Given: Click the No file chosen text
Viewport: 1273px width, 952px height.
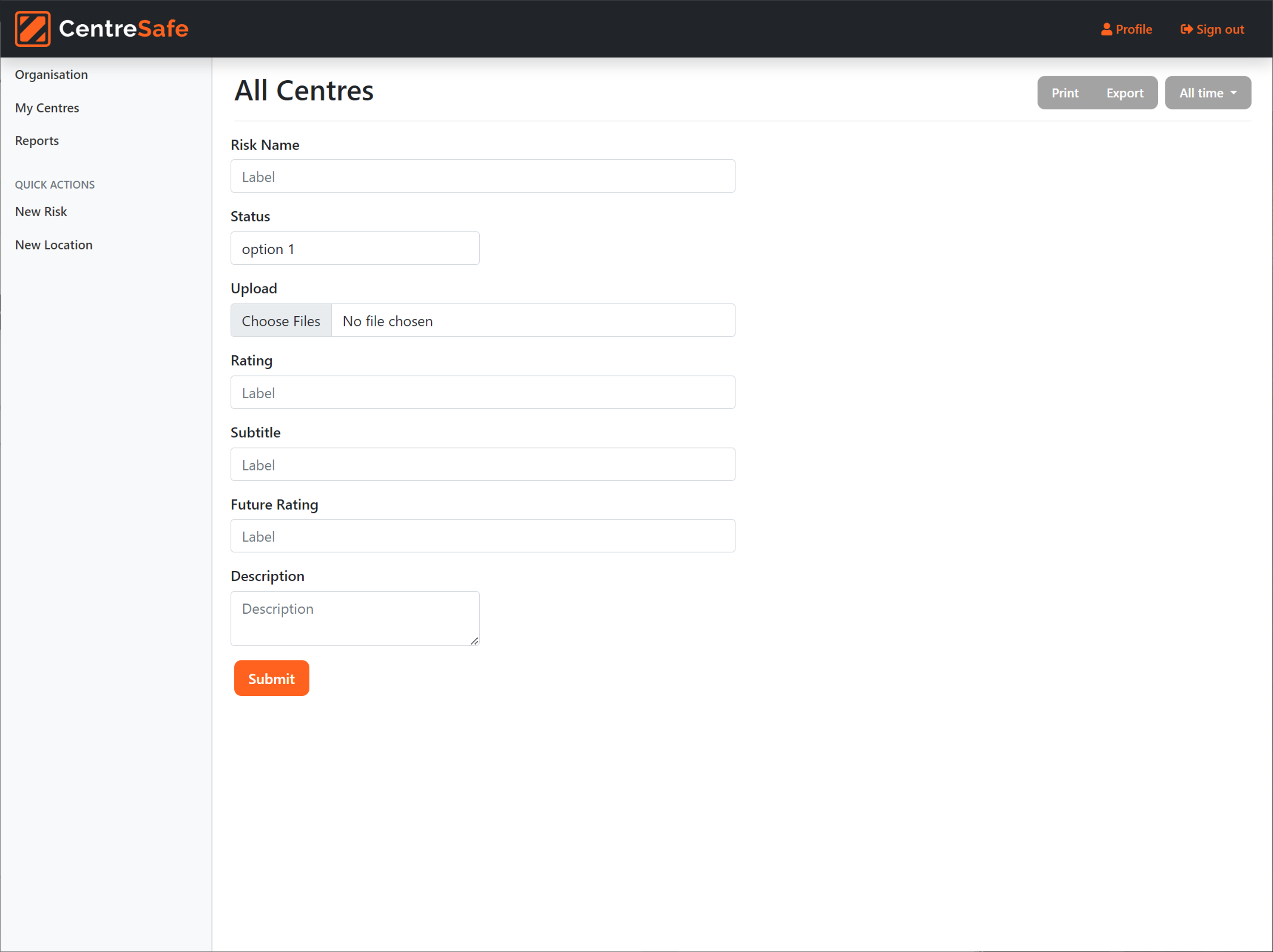Looking at the screenshot, I should [x=387, y=321].
